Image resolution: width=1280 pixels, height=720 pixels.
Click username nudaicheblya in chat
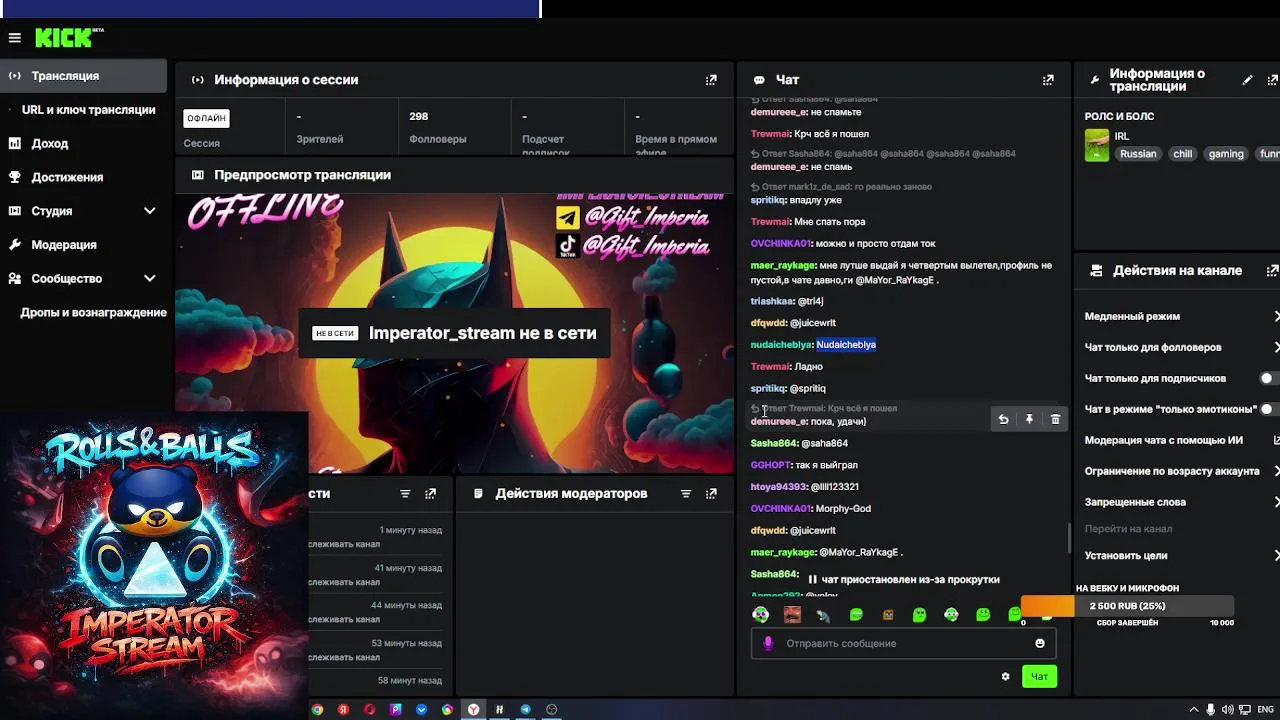coord(781,345)
